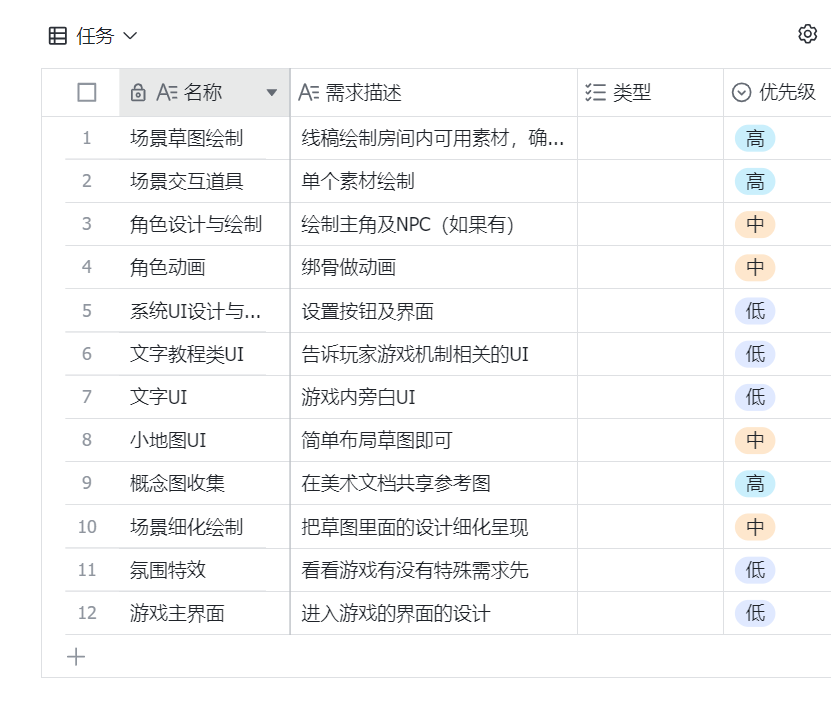The width and height of the screenshot is (831, 711).
Task: Open the 游戏主界面 record
Action: [x=177, y=613]
